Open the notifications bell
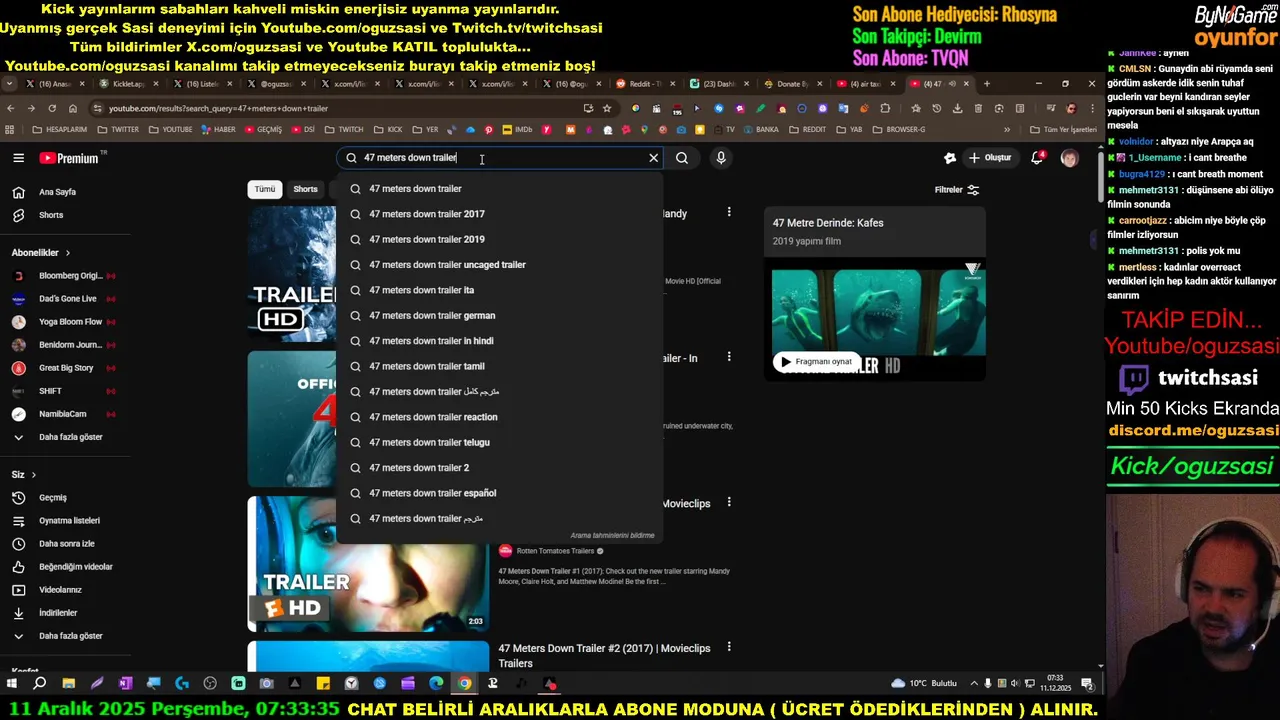1280x720 pixels. coord(1037,158)
